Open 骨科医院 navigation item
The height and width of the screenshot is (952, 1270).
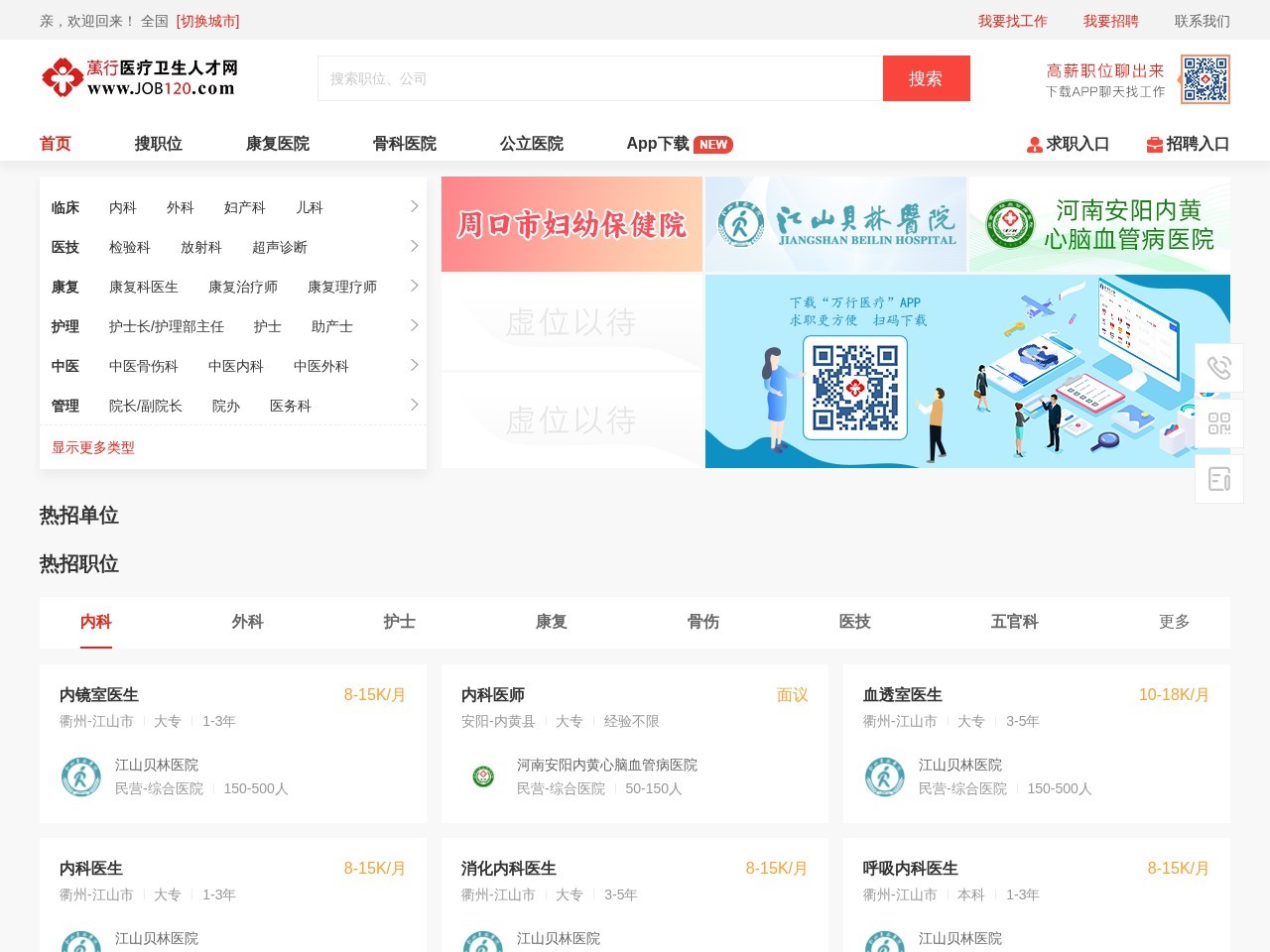pyautogui.click(x=405, y=144)
